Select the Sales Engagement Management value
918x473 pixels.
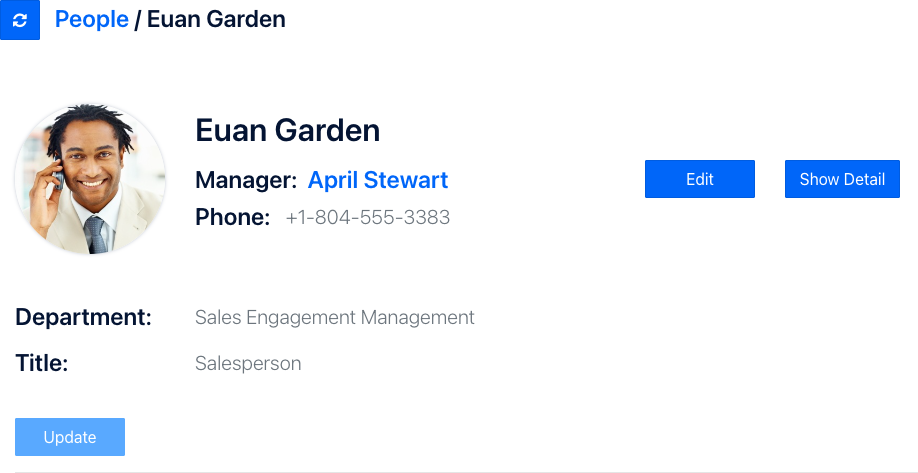point(334,318)
